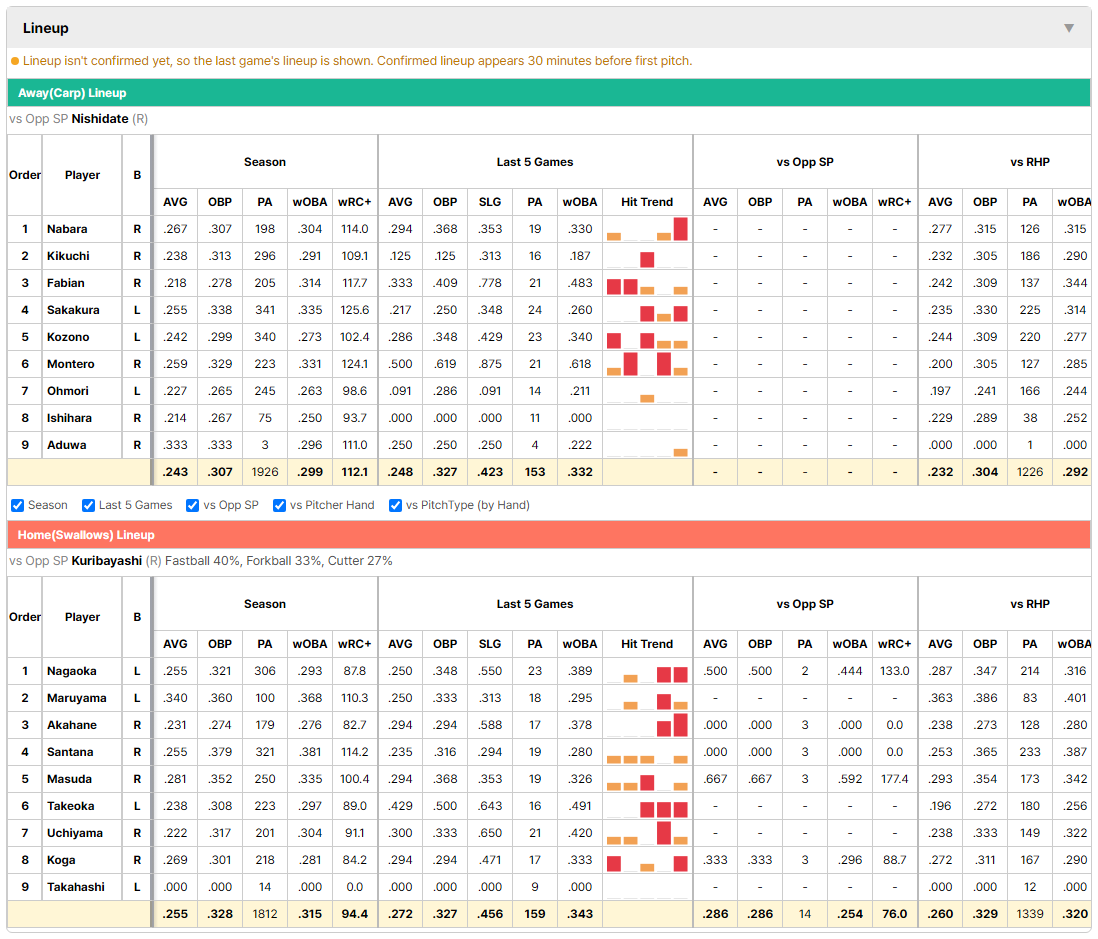Toggle the vs Opp SP checkbox
Screen dimensions: 1098x939
[193, 505]
